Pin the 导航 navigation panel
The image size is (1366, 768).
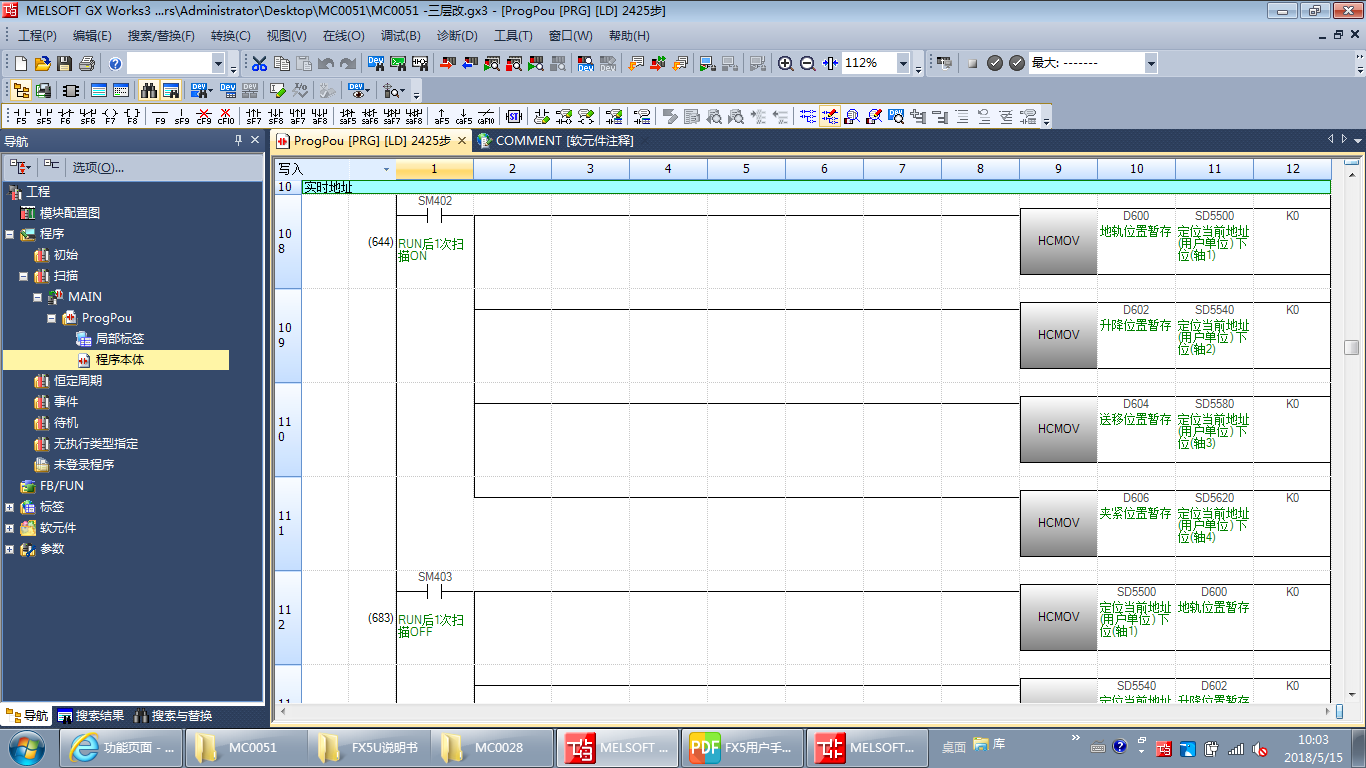(238, 140)
